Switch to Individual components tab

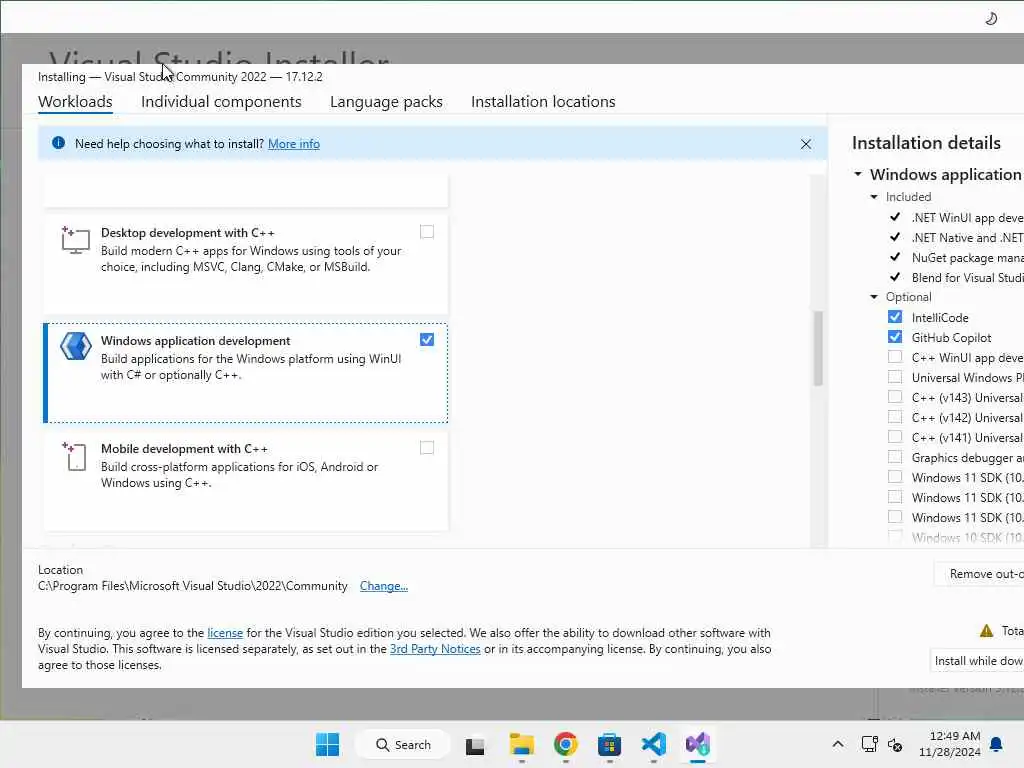221,102
